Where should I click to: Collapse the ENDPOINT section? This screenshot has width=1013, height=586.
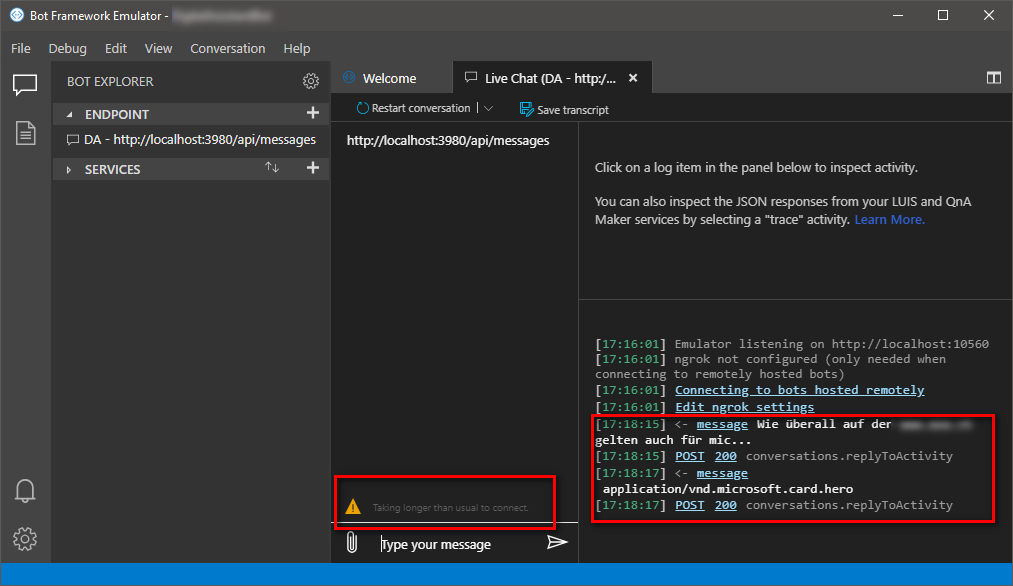(x=70, y=114)
